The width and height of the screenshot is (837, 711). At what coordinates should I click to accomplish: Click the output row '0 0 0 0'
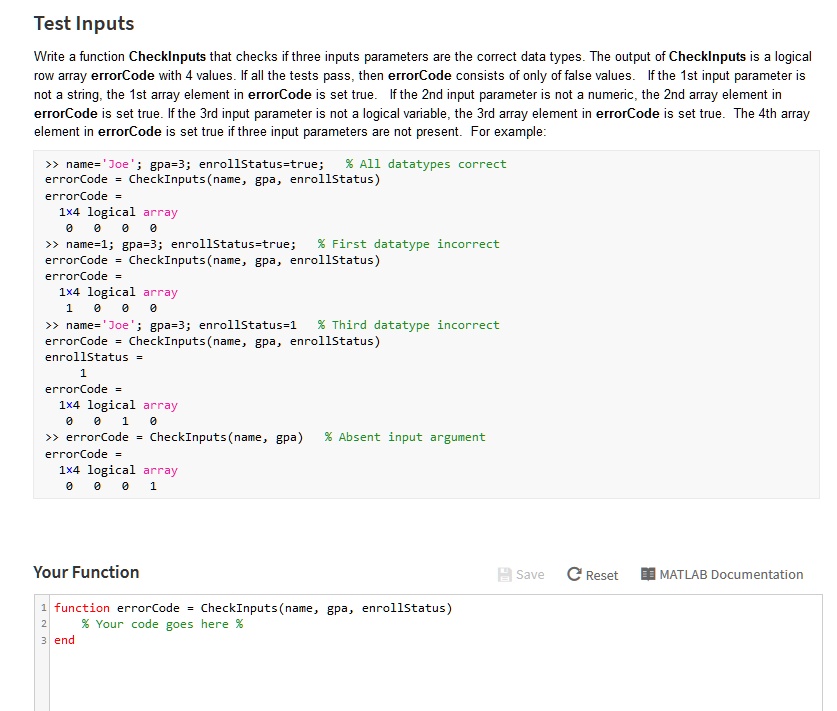coord(111,228)
